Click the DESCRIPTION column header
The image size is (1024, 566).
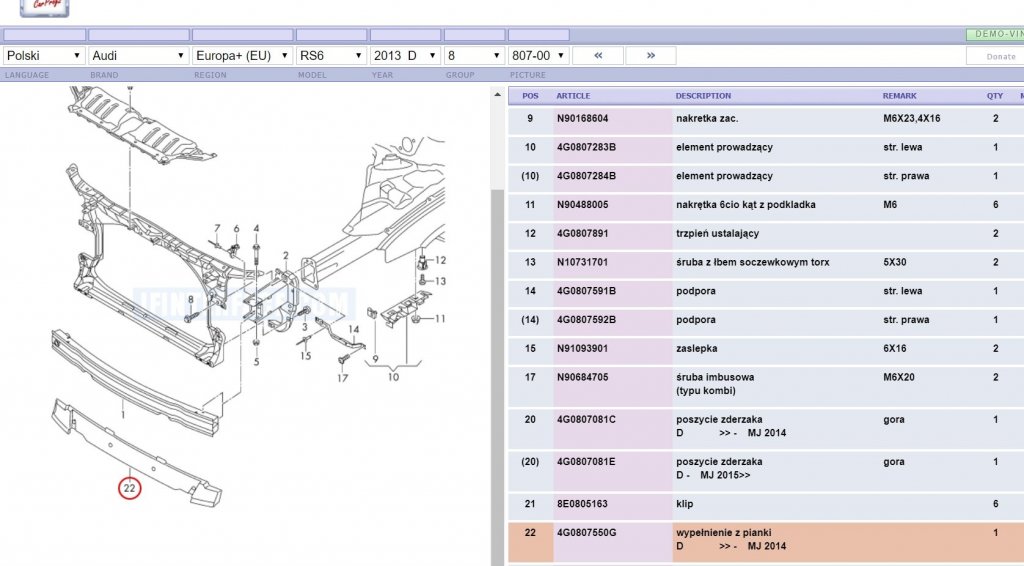(703, 95)
